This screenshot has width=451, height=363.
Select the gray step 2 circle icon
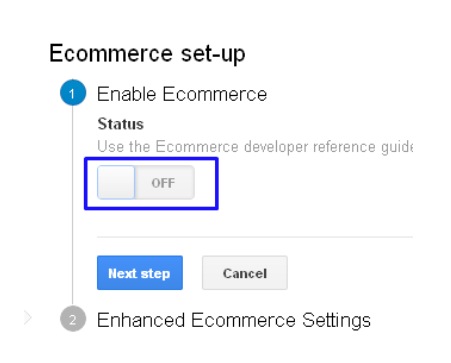tap(73, 319)
